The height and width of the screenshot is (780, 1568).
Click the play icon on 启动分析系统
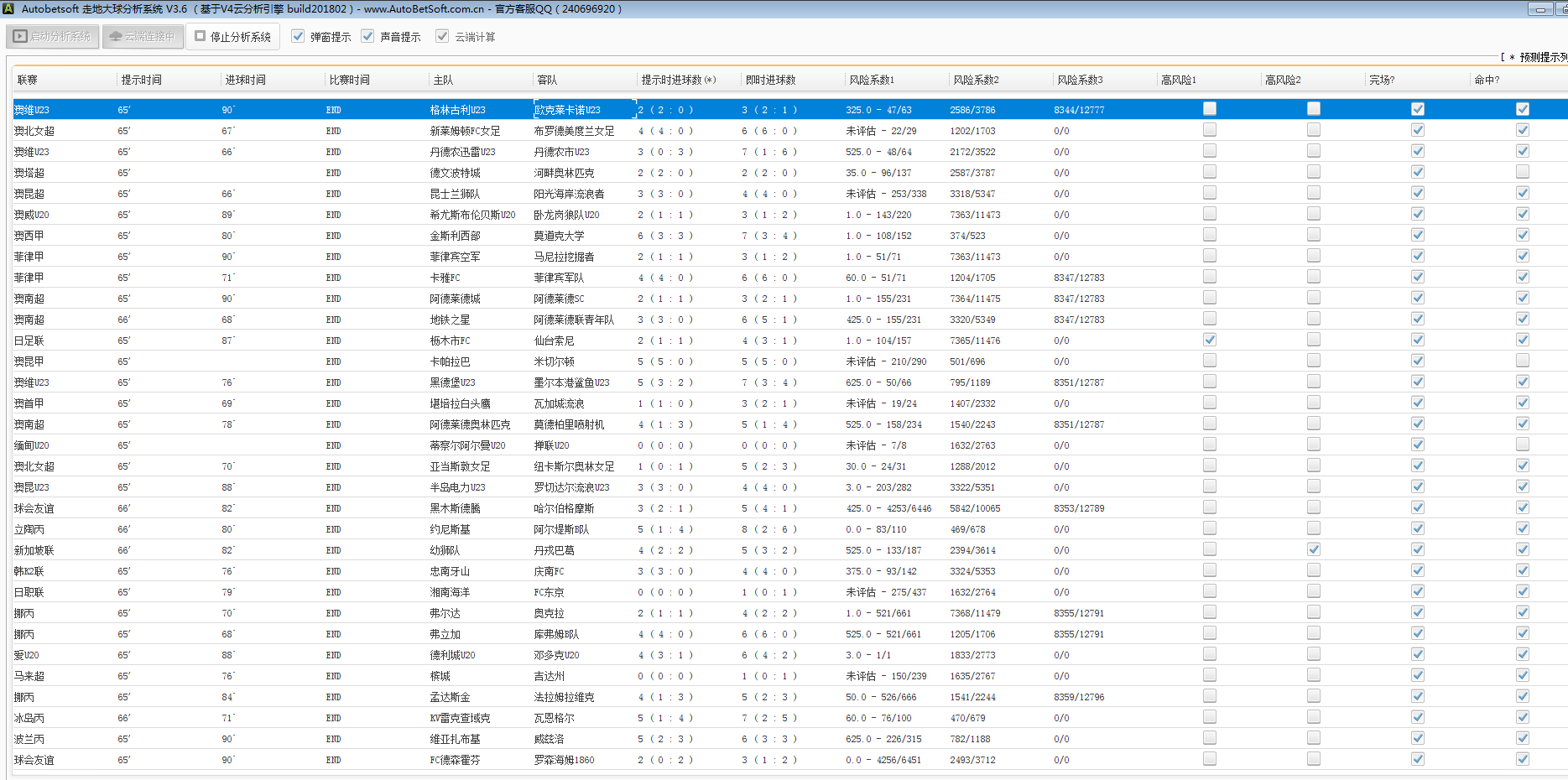tap(20, 37)
